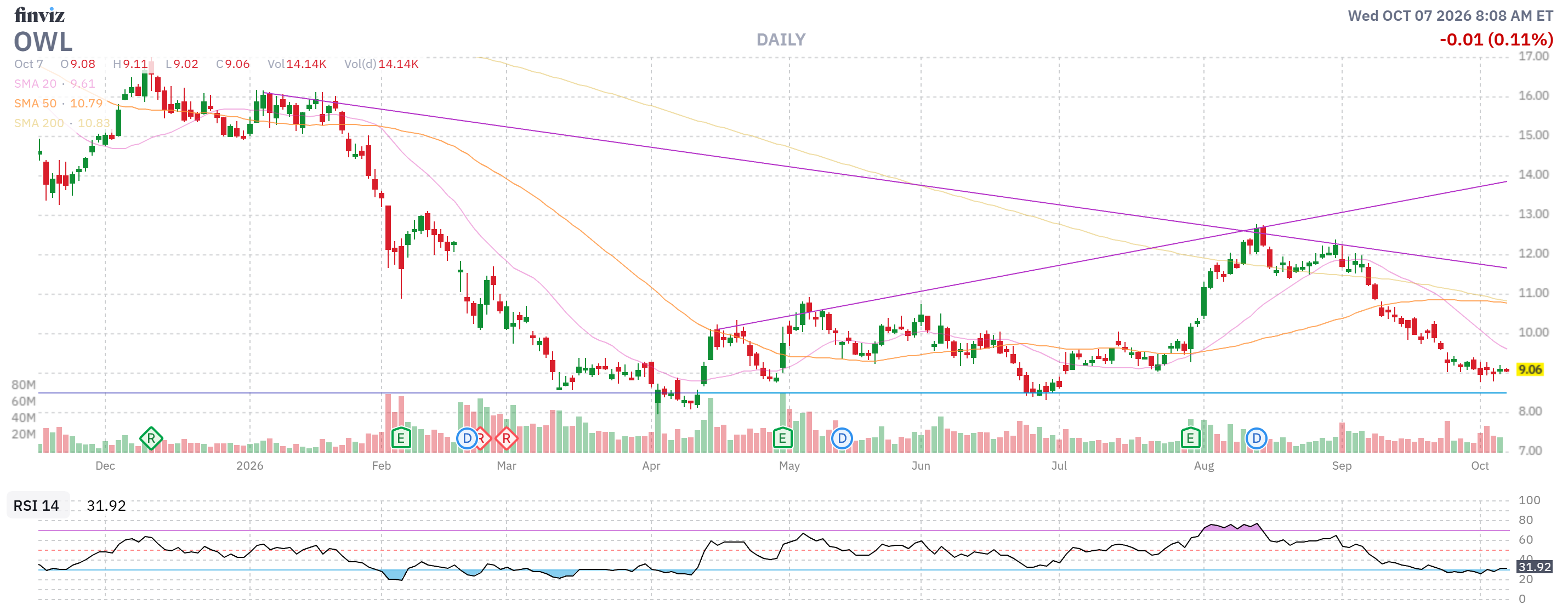Click the 31.92 value beside RSI 14
The height and width of the screenshot is (616, 1568).
point(106,506)
